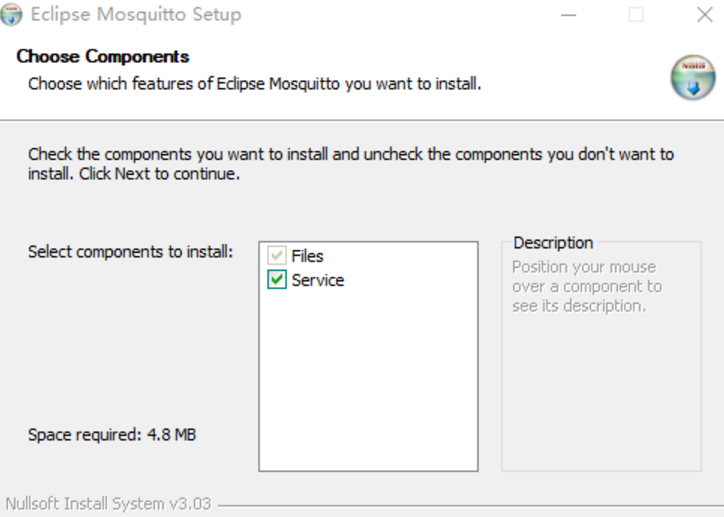Click empty area inside Description panel

tap(600, 400)
